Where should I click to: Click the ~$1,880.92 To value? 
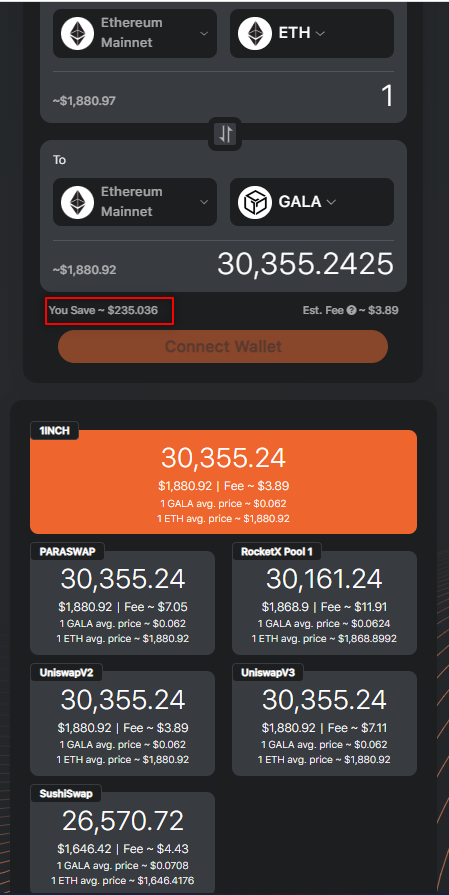pyautogui.click(x=84, y=270)
